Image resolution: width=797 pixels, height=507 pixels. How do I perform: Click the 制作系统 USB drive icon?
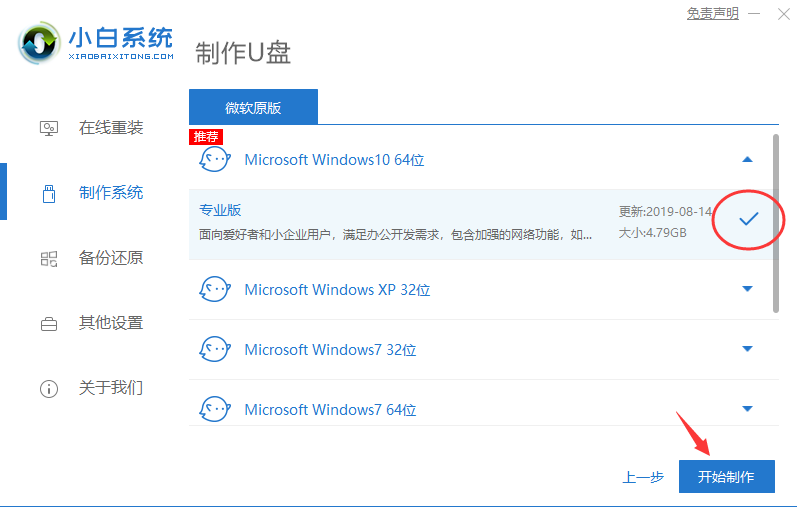[x=49, y=194]
